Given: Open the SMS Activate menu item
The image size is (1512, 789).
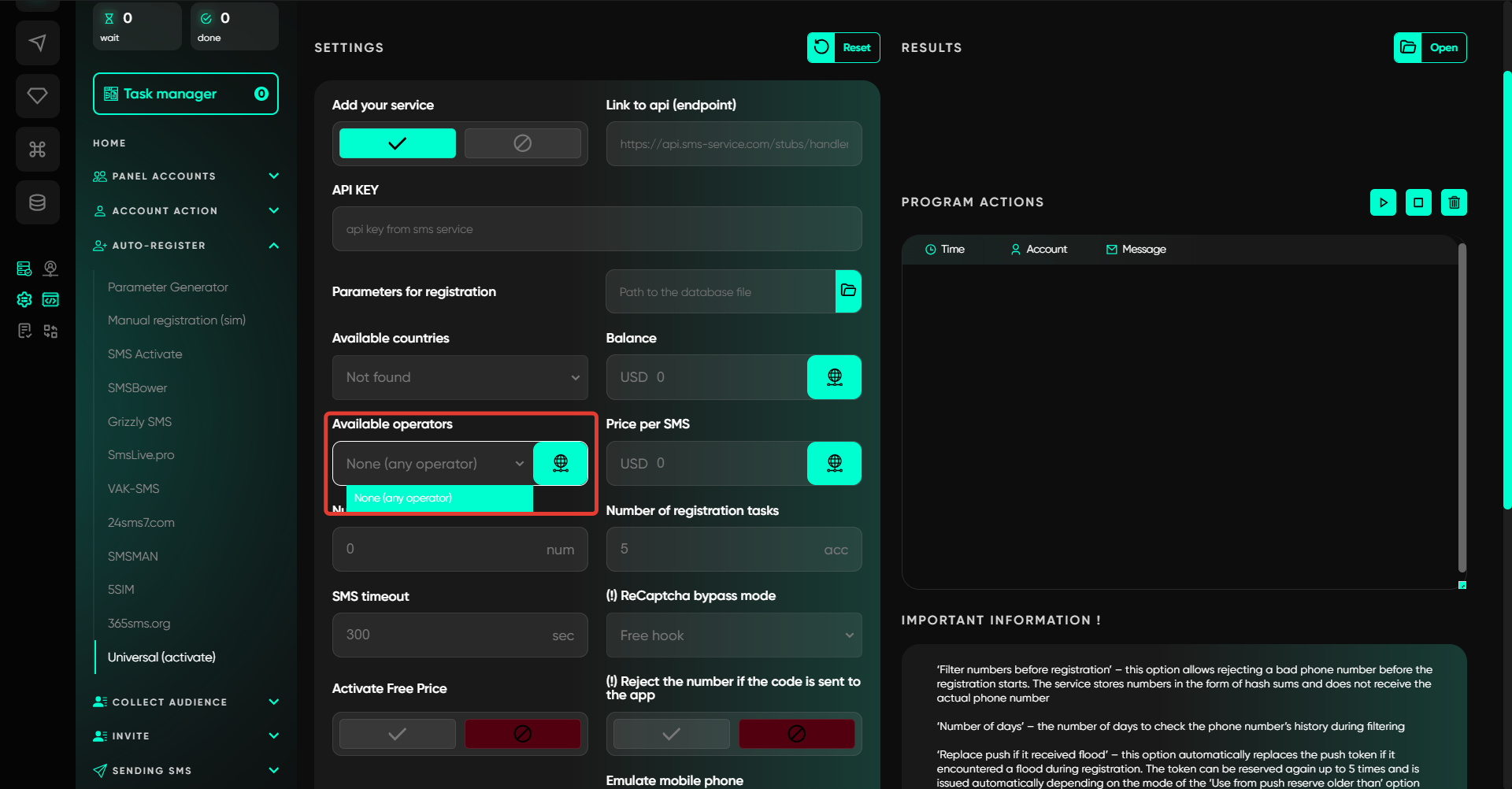Looking at the screenshot, I should click(145, 354).
